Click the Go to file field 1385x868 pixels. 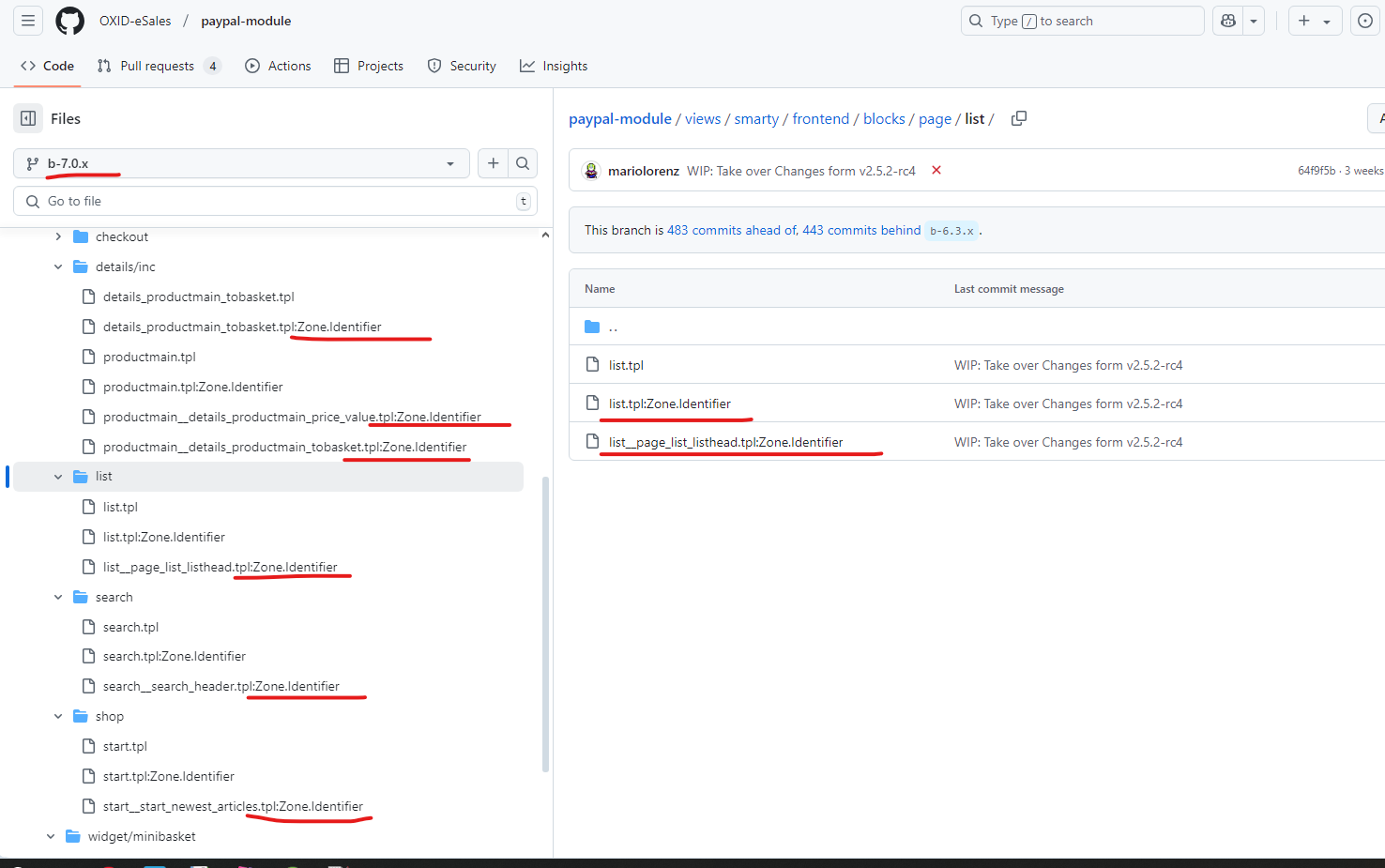click(272, 201)
